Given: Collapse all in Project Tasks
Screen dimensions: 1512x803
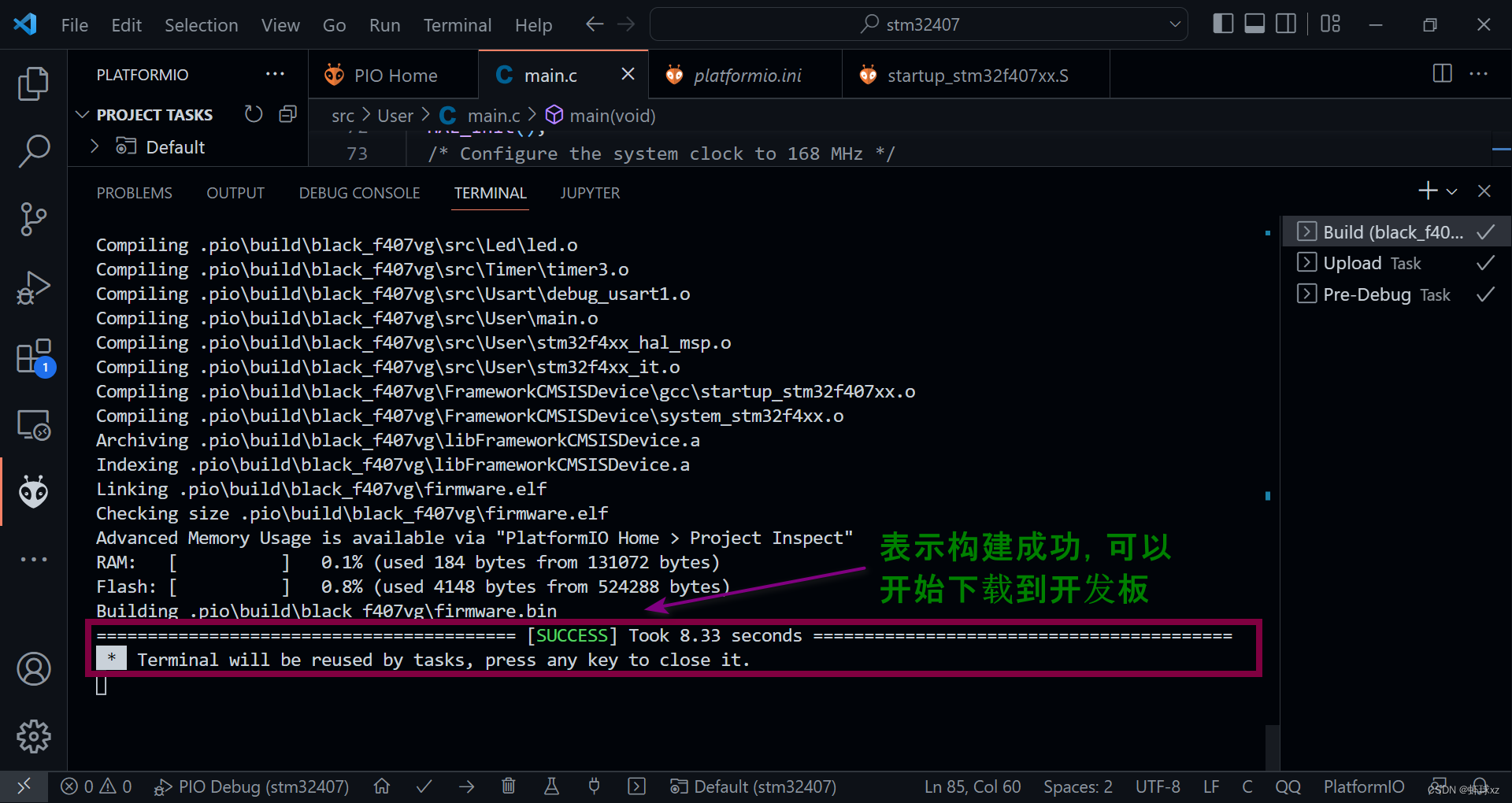Looking at the screenshot, I should tap(287, 114).
